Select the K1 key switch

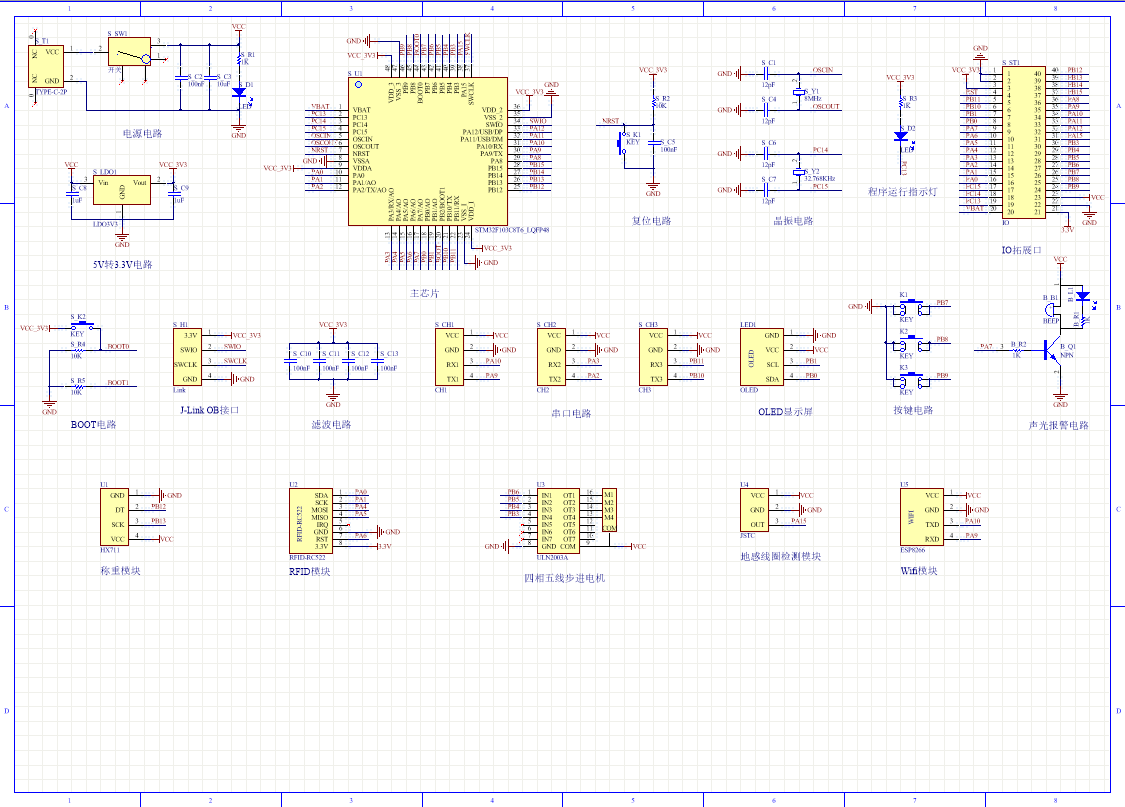pos(911,308)
